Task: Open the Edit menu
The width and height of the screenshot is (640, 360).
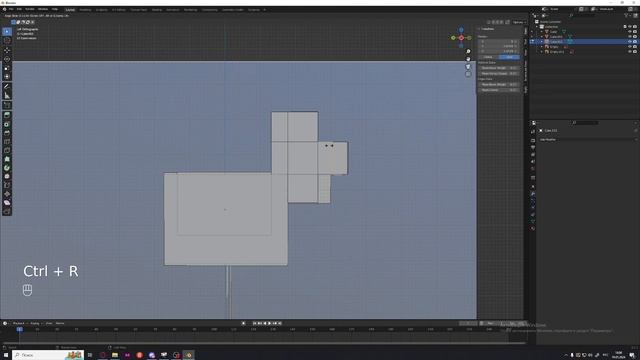Action: 19,9
